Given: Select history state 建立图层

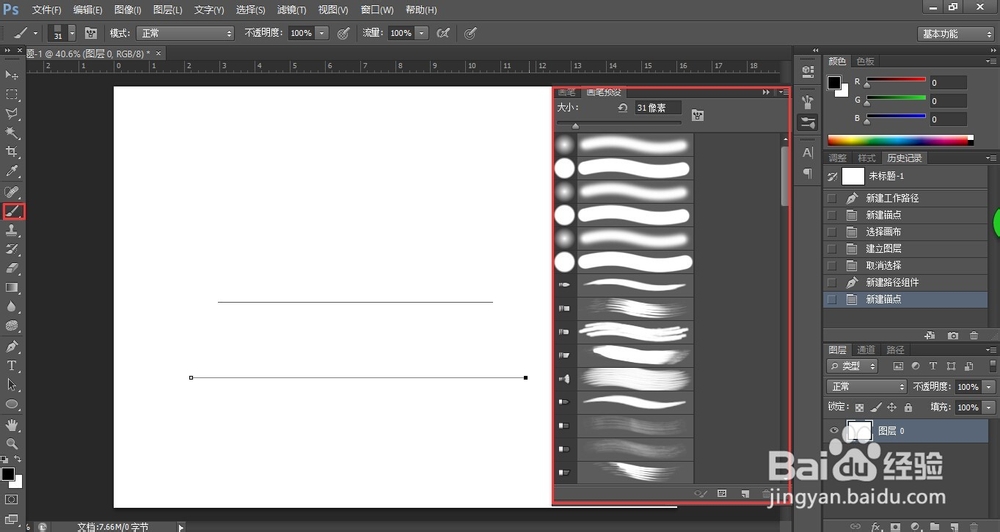Looking at the screenshot, I should (906, 249).
